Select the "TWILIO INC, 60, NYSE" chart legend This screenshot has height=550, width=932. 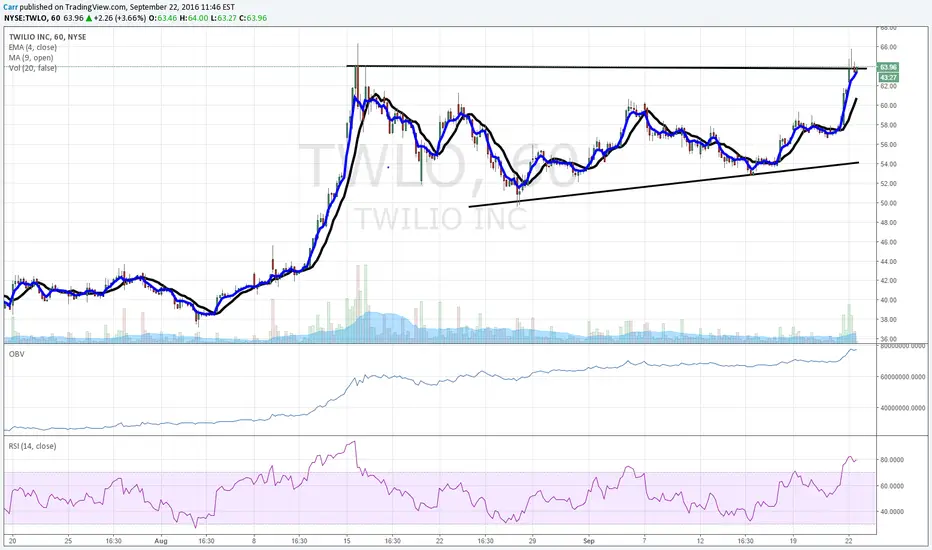pyautogui.click(x=48, y=37)
